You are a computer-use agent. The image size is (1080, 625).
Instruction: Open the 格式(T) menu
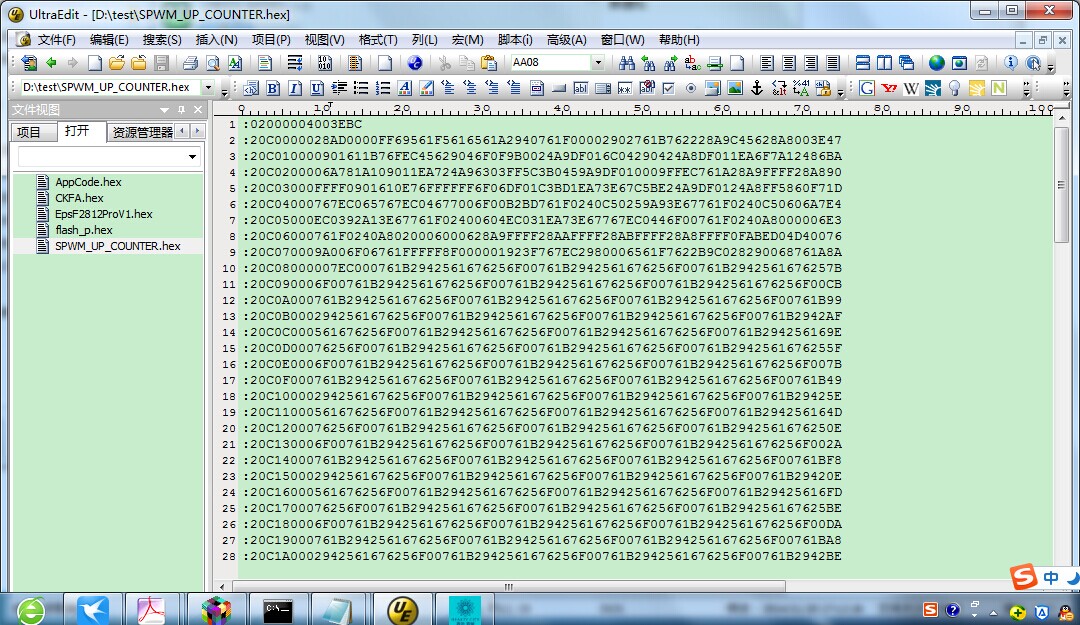tap(377, 40)
